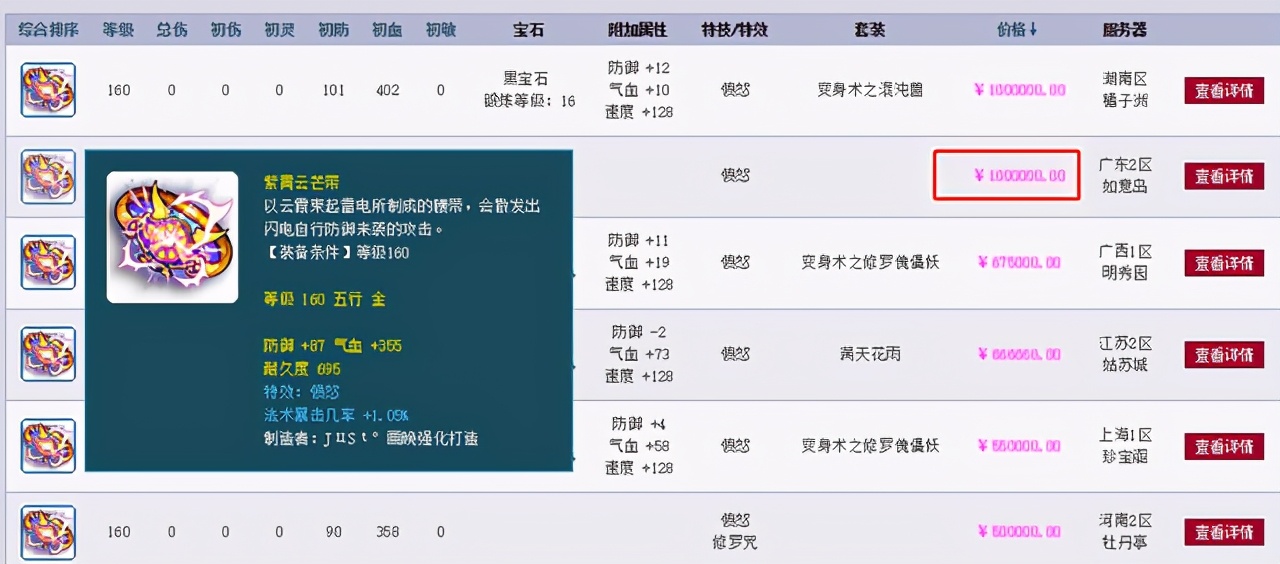The height and width of the screenshot is (564, 1280).
Task: Click the 广东2区 如意岛 server cell
Action: pos(1126,175)
